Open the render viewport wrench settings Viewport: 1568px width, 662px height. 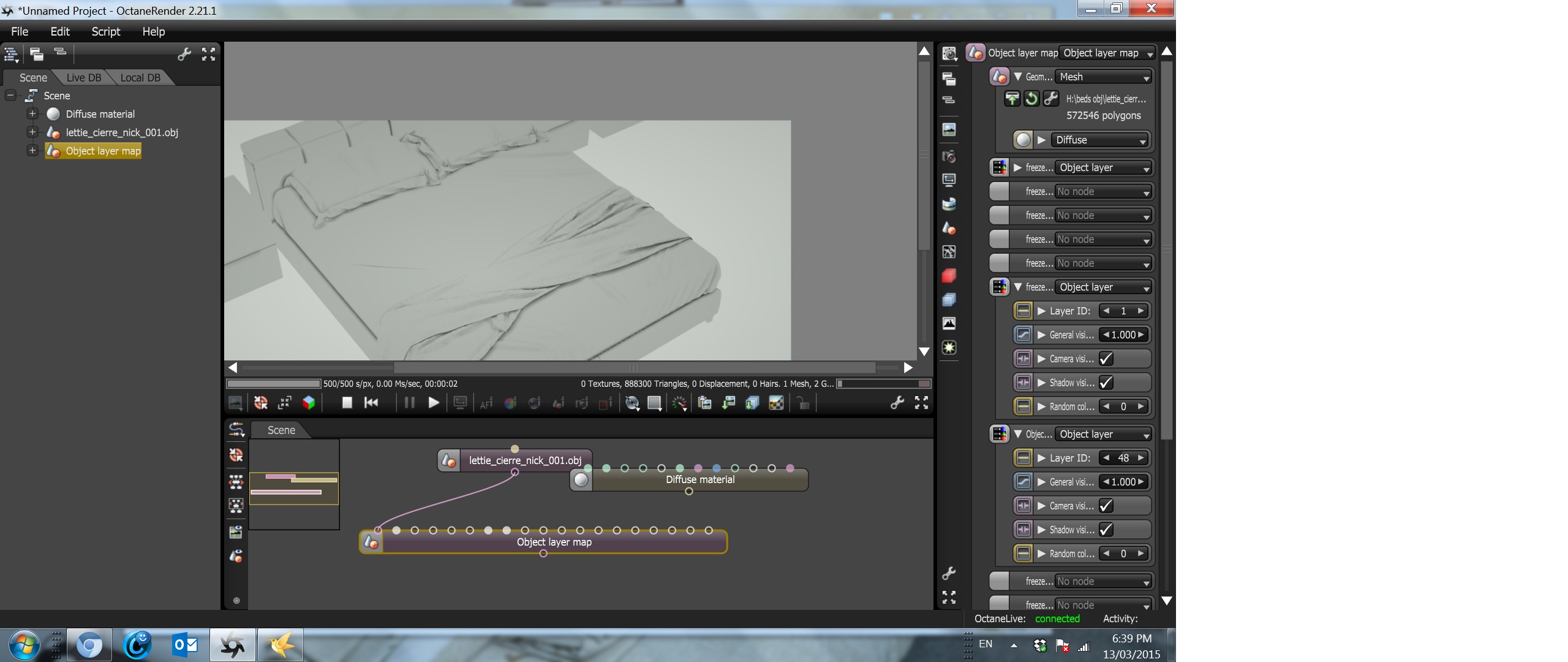[897, 403]
